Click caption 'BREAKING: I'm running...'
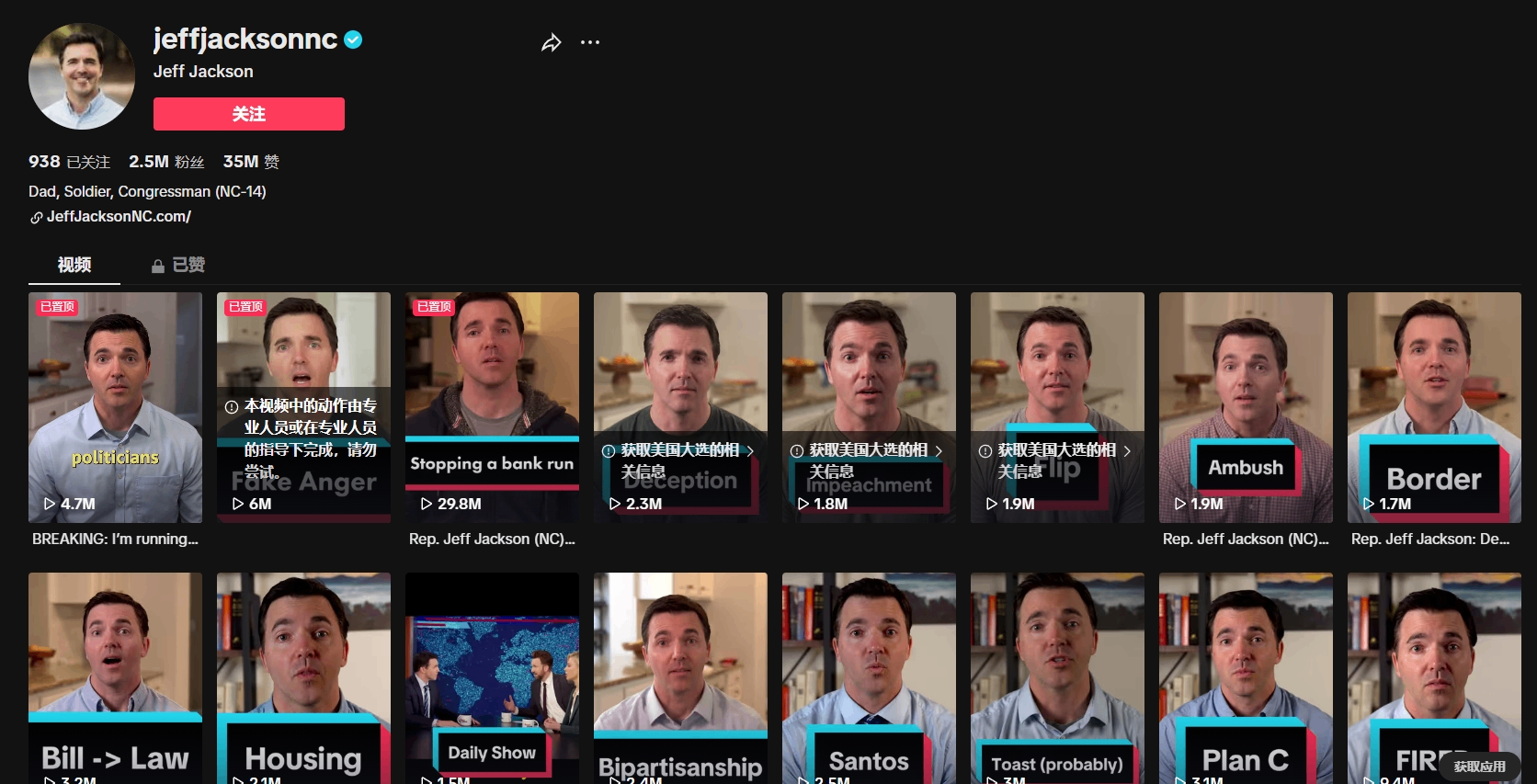 pyautogui.click(x=115, y=540)
